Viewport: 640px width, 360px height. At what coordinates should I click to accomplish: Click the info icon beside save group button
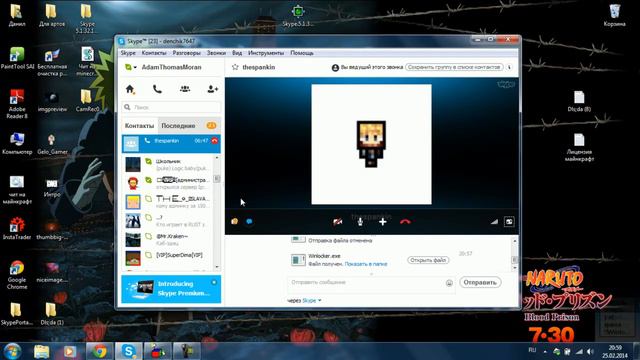(x=509, y=67)
